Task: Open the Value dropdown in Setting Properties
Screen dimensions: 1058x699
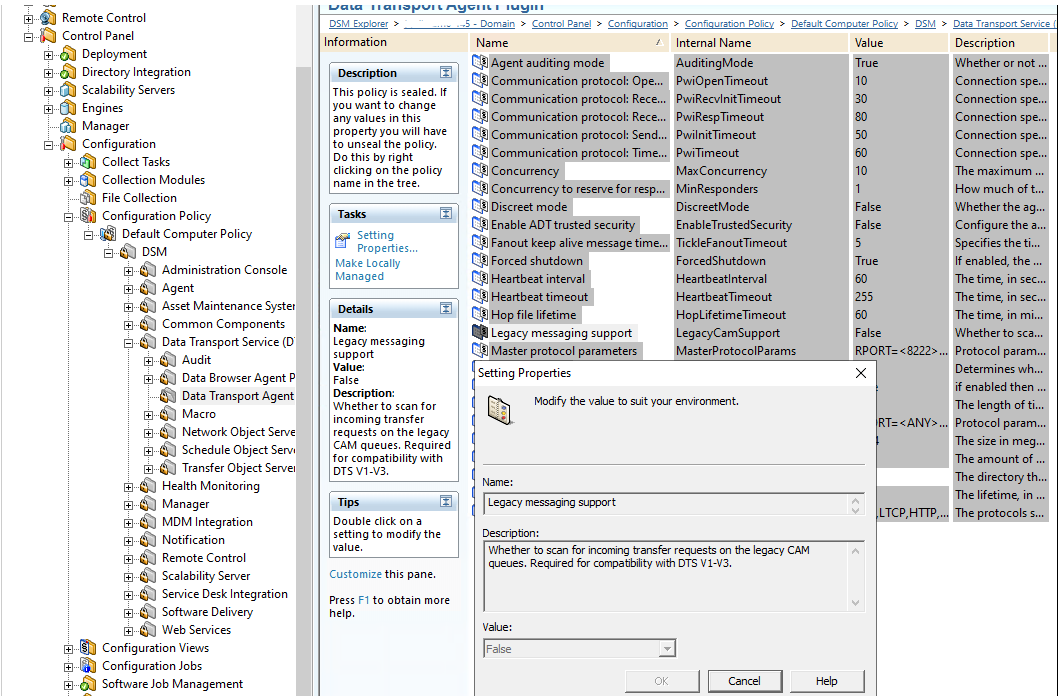Action: click(x=667, y=649)
